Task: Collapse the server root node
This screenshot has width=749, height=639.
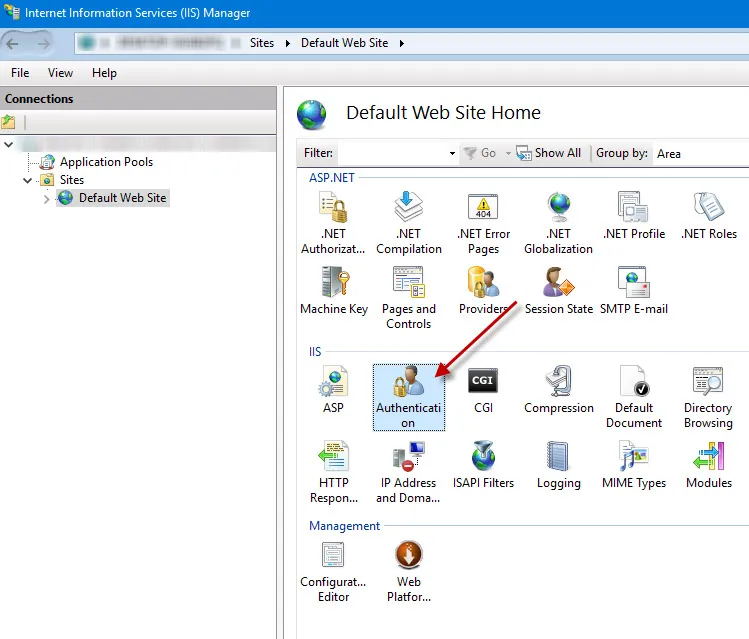Action: click(x=9, y=144)
